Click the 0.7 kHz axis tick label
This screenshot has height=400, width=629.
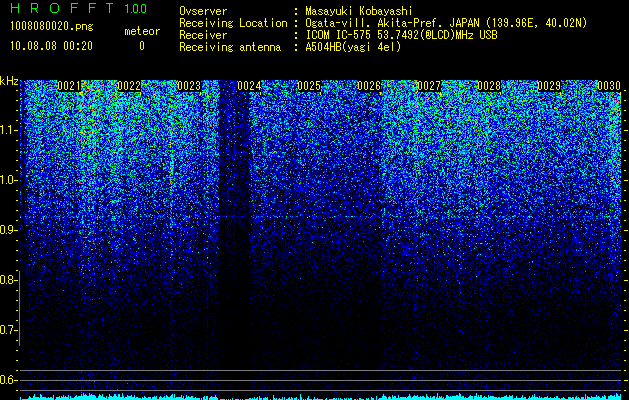click(x=8, y=330)
